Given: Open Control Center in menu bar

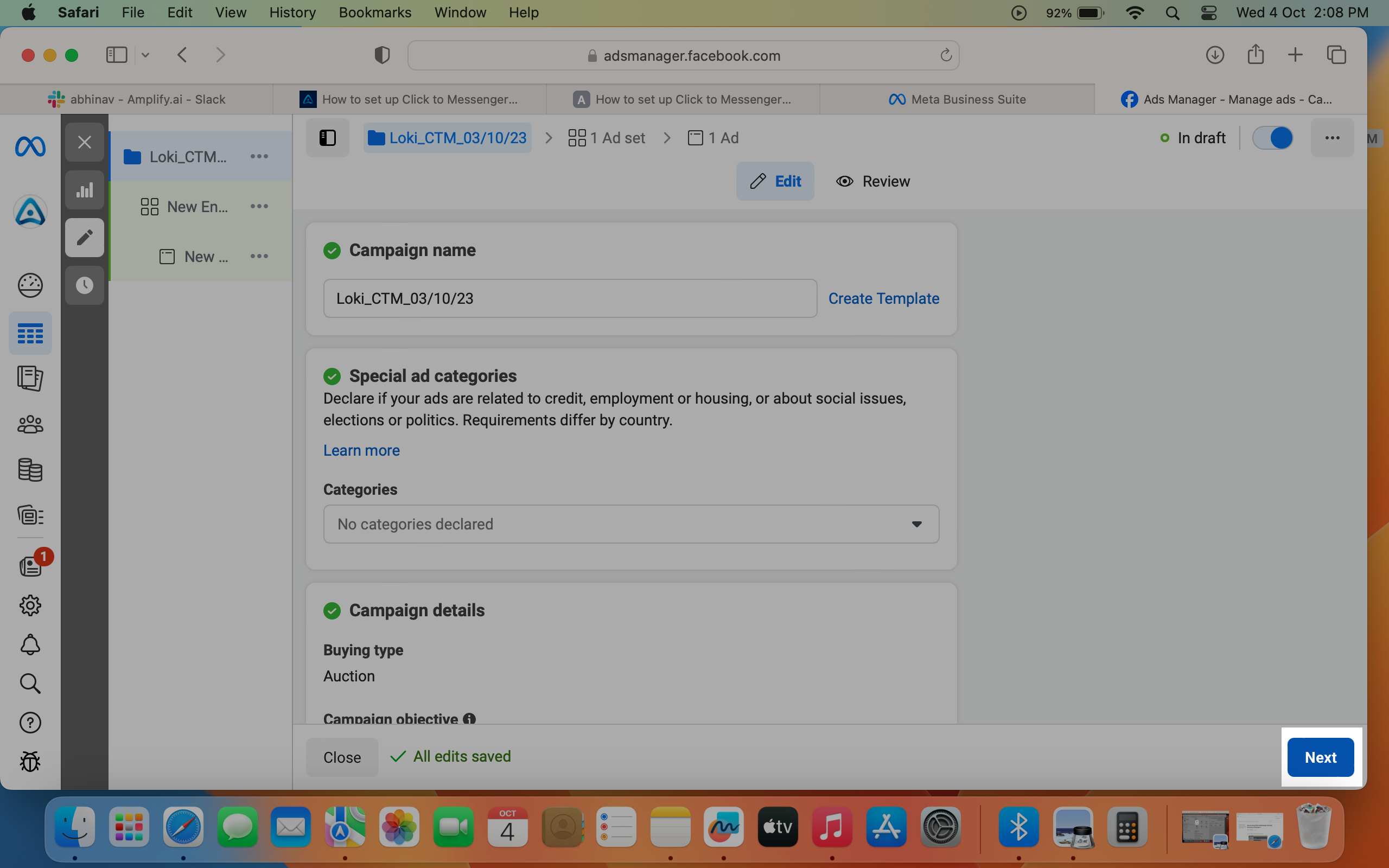Looking at the screenshot, I should (1209, 12).
